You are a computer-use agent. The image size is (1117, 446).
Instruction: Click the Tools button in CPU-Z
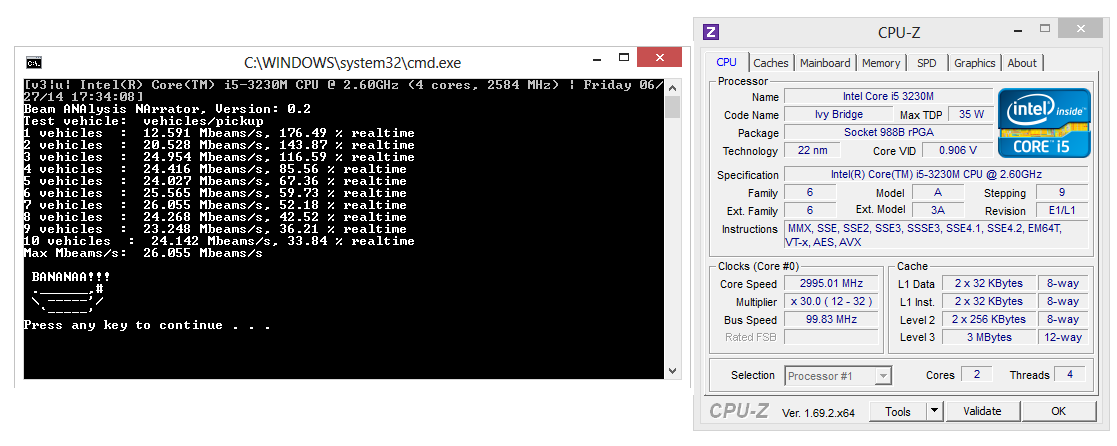898,411
